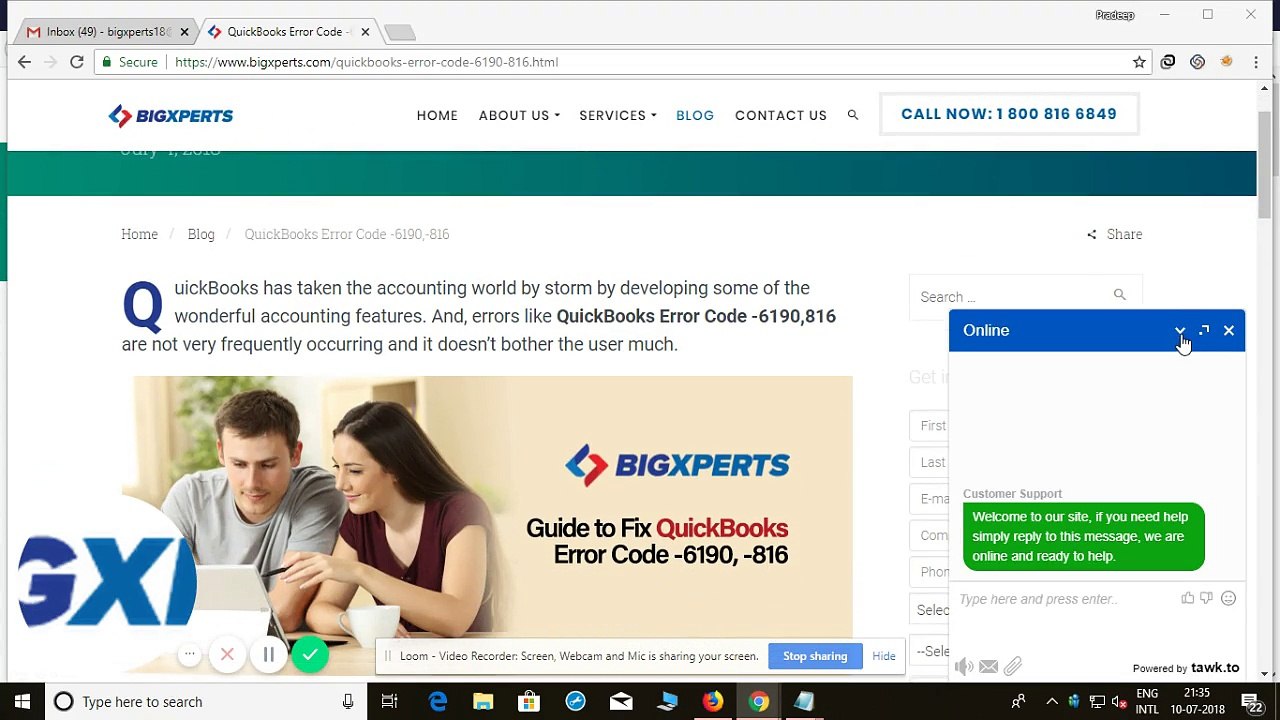This screenshot has height=720, width=1280.
Task: Expand the ABOUT US menu
Action: 519,115
